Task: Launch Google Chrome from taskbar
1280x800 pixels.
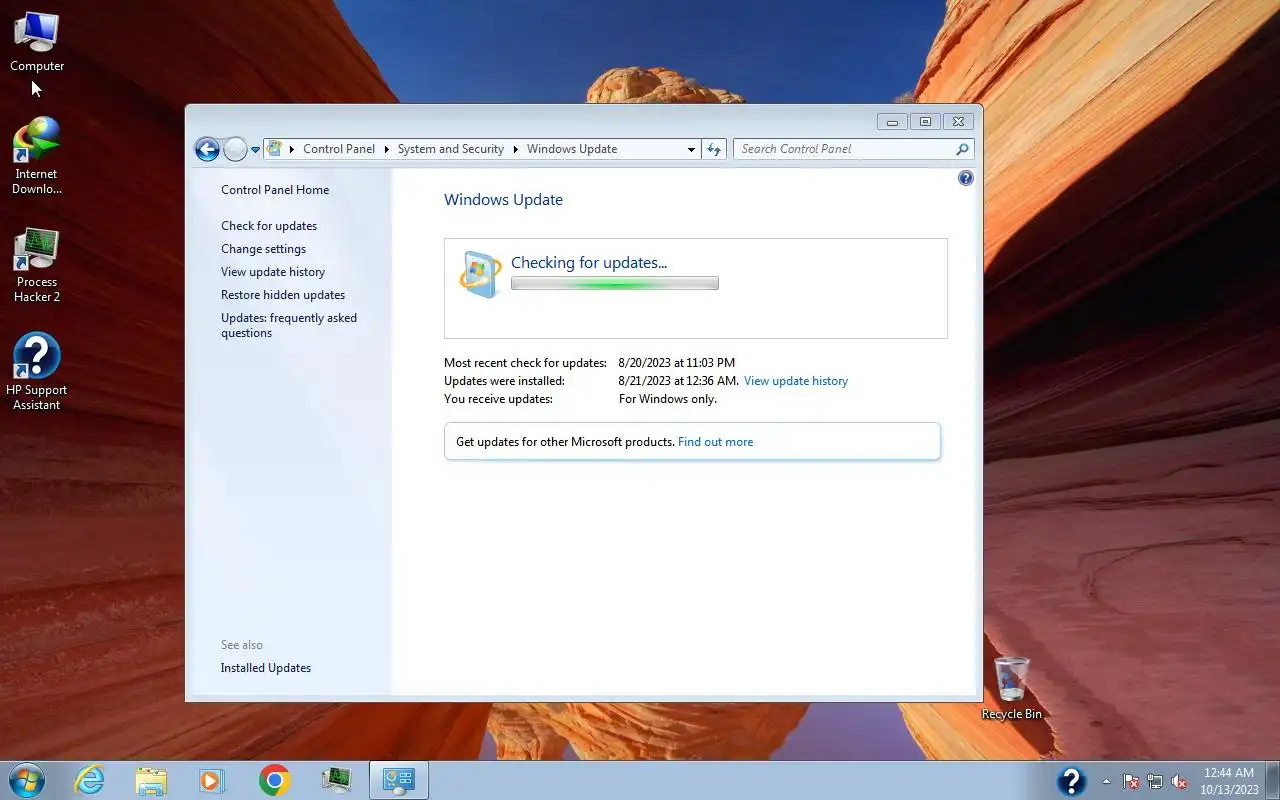Action: tap(274, 780)
